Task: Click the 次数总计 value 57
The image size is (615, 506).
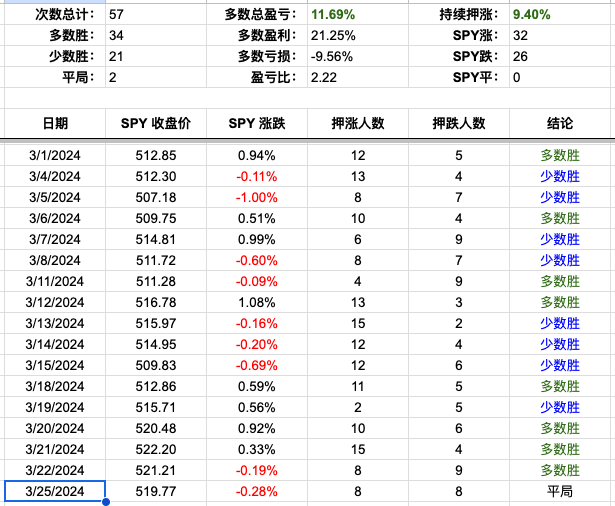Action: point(156,15)
